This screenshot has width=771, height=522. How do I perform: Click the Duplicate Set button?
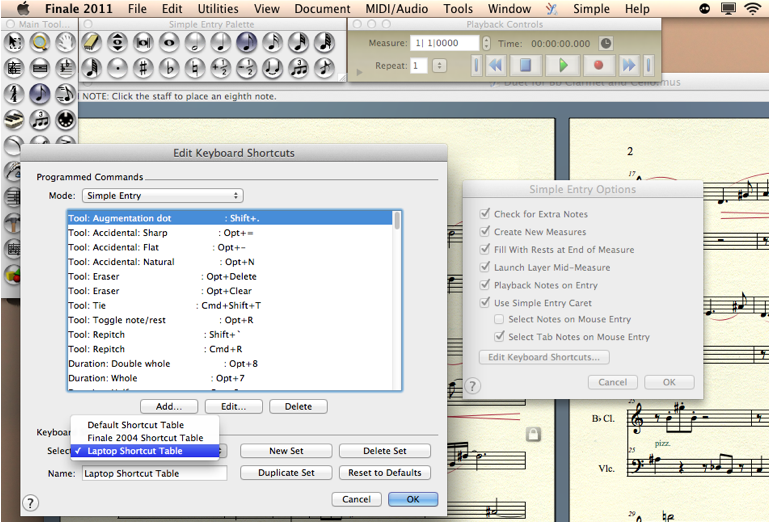286,472
